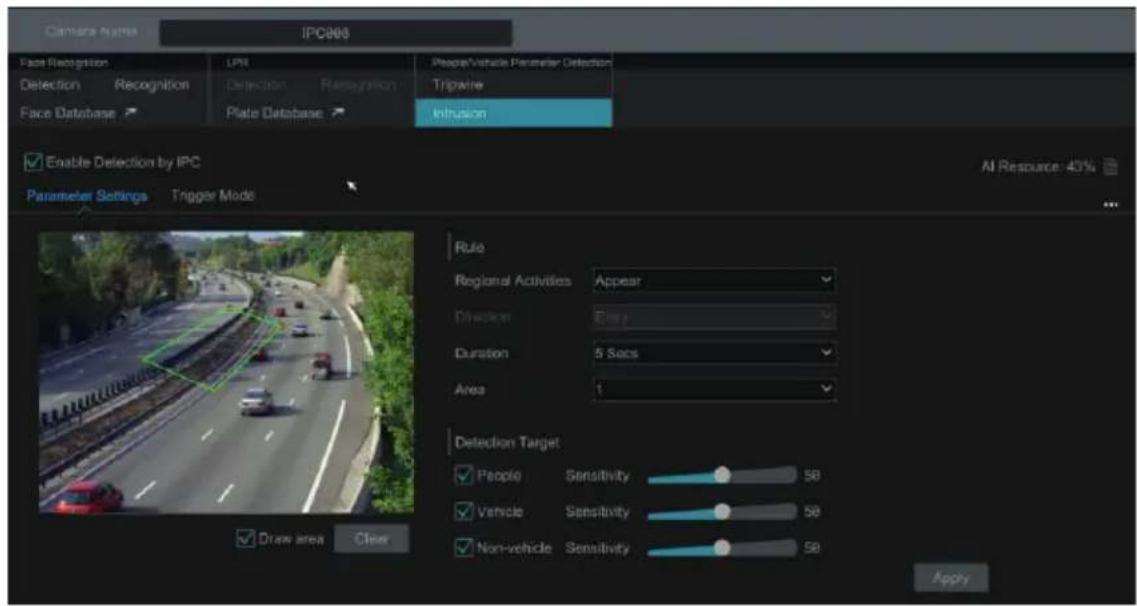1137x606 pixels.
Task: Open the Duration dropdown showing 5 Secs
Action: pos(714,353)
